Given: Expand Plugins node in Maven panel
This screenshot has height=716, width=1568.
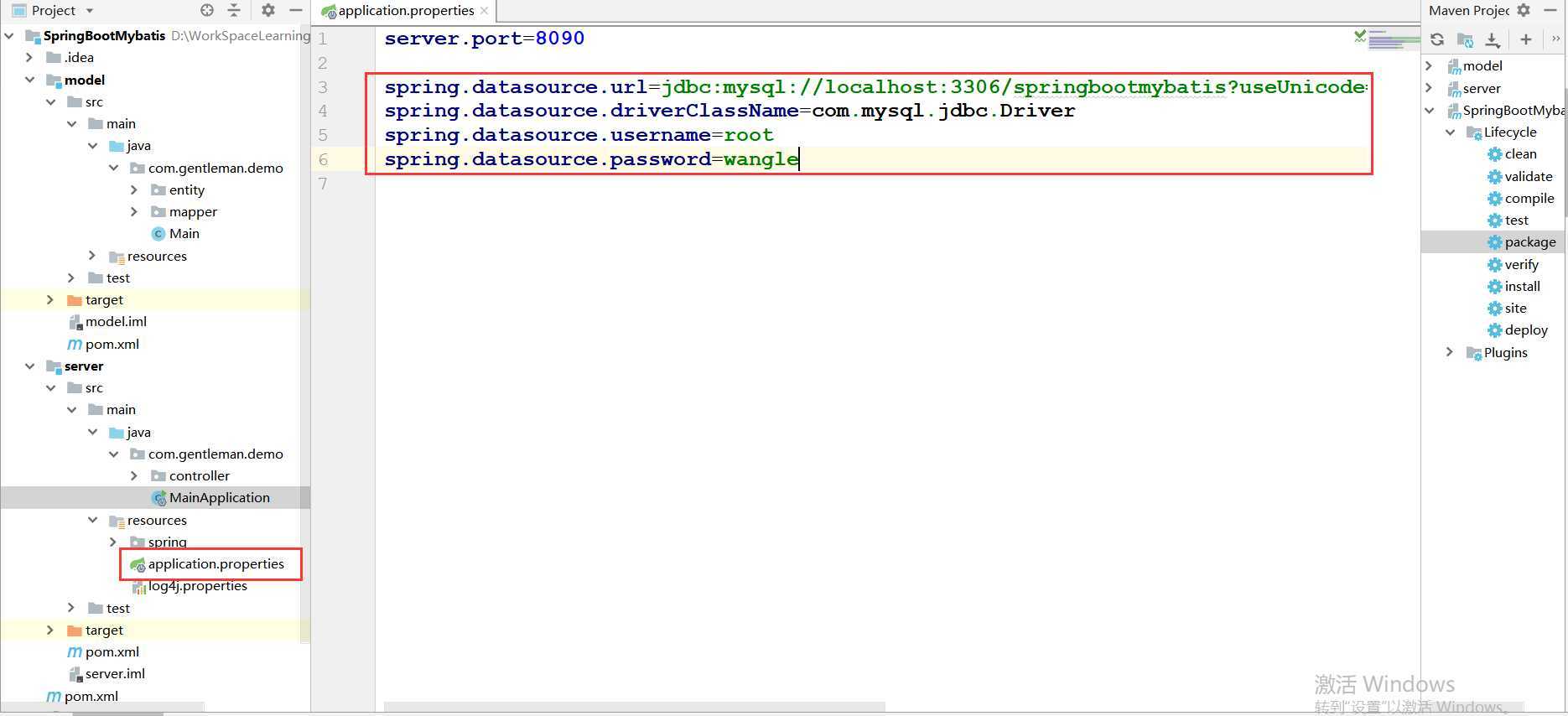Looking at the screenshot, I should [x=1450, y=352].
